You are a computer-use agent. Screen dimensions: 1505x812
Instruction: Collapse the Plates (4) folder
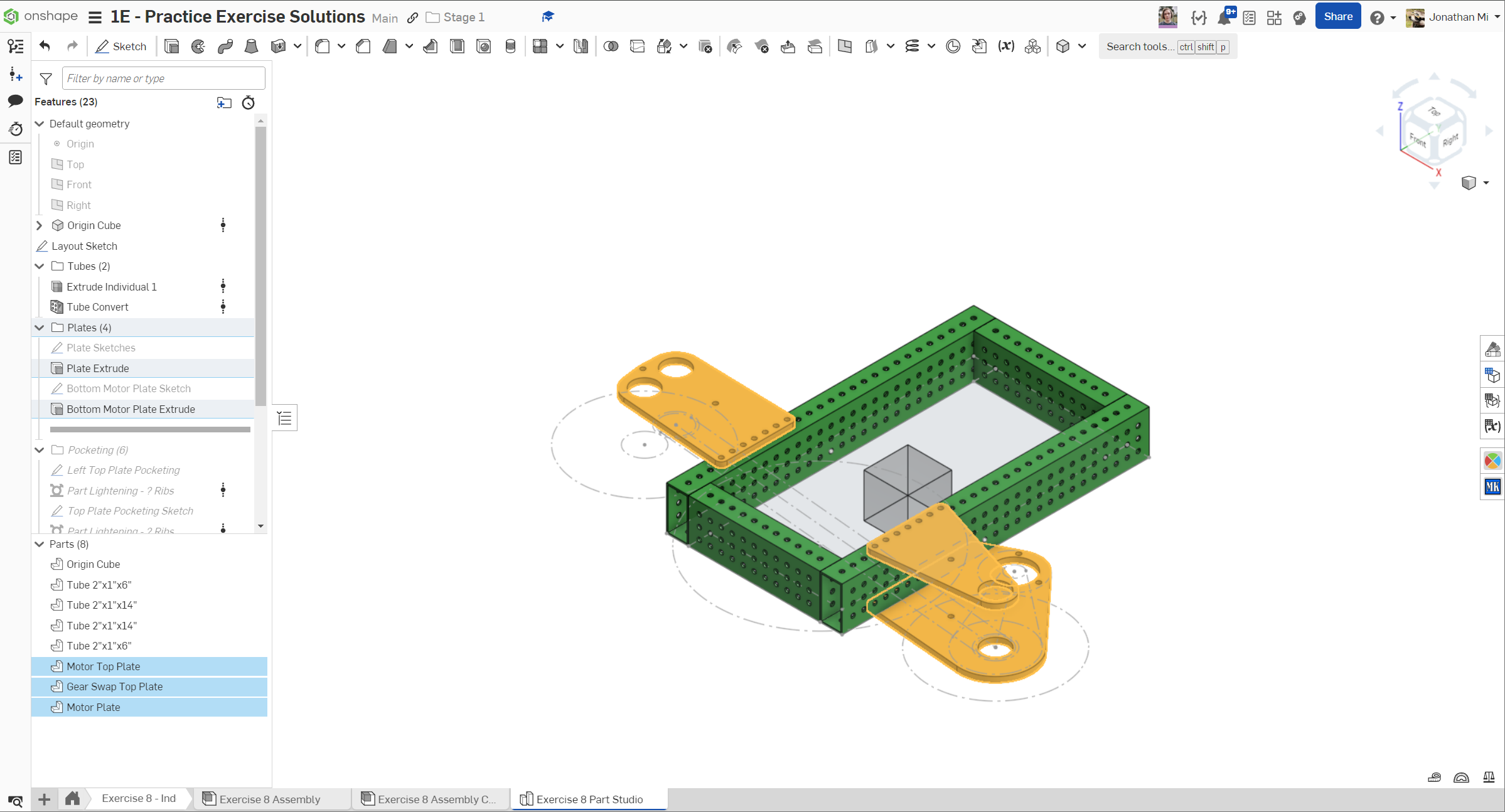(40, 328)
